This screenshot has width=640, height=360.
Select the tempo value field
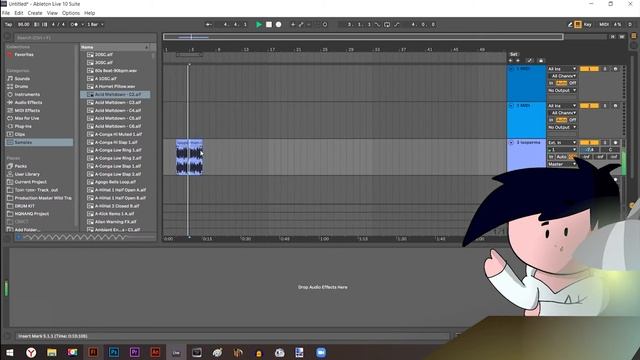[x=24, y=24]
